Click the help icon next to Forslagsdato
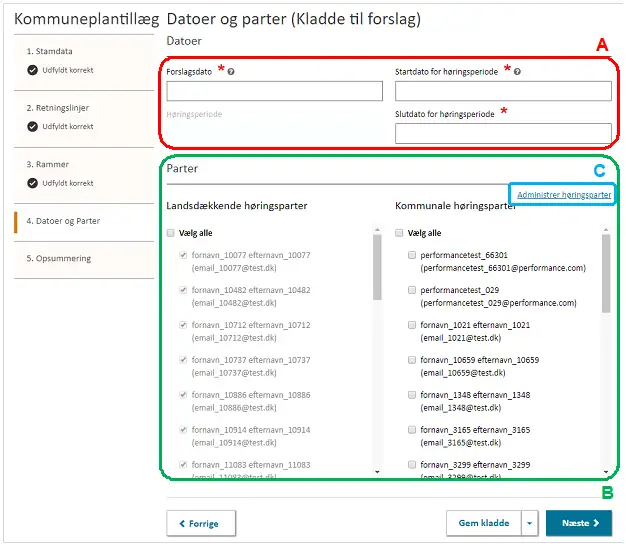626x544 pixels. [231, 73]
